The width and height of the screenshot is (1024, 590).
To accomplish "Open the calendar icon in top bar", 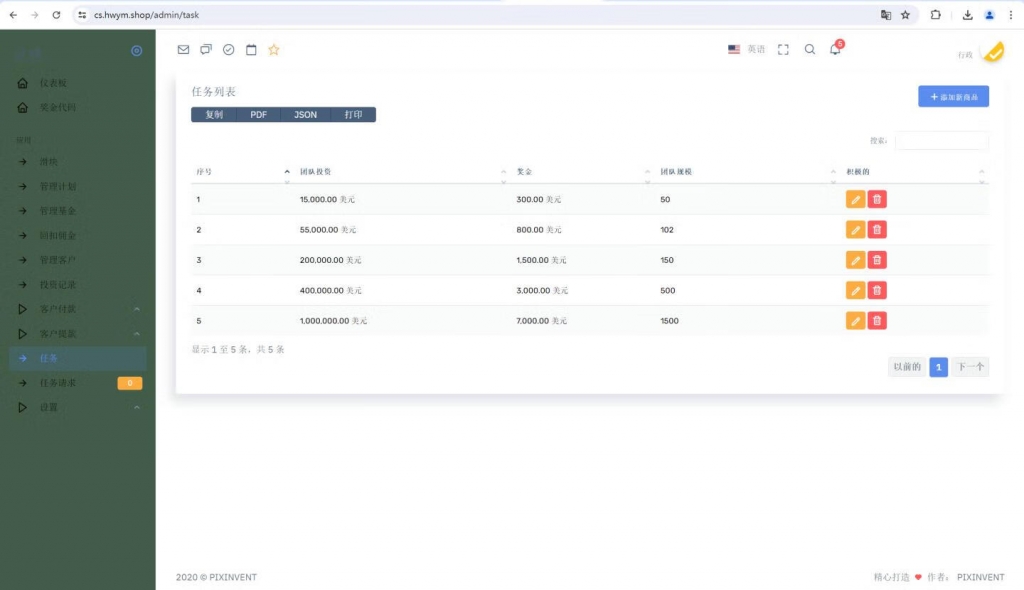I will (251, 50).
